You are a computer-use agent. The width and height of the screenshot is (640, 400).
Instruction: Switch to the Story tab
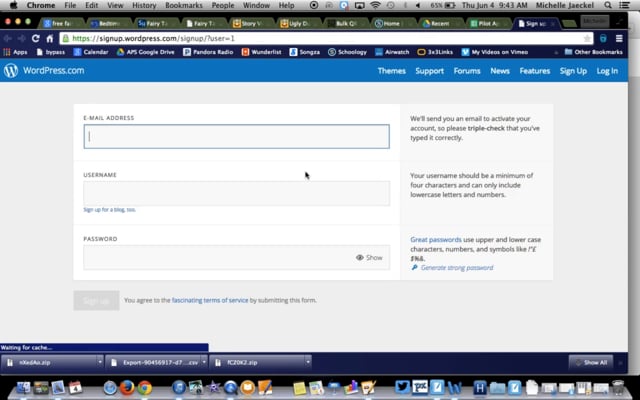[250, 24]
